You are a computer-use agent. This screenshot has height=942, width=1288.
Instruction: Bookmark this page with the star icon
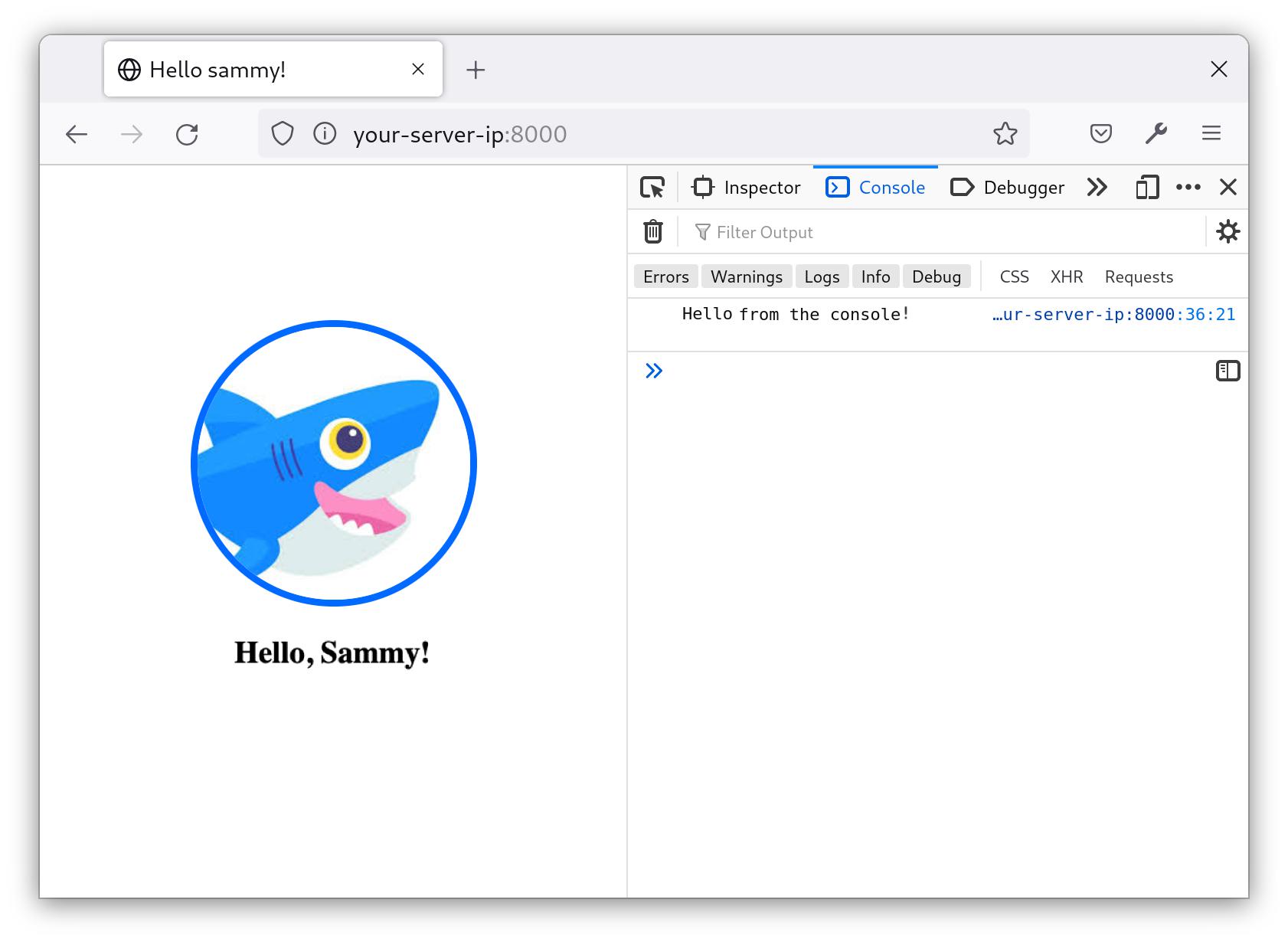click(1005, 133)
